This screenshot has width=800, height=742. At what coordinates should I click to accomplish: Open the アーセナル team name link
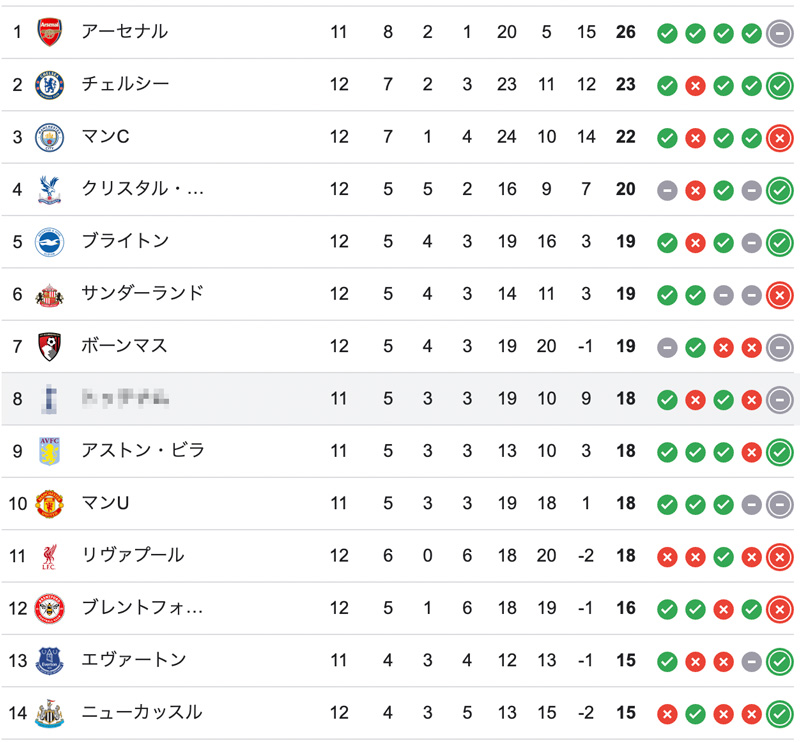pyautogui.click(x=124, y=32)
